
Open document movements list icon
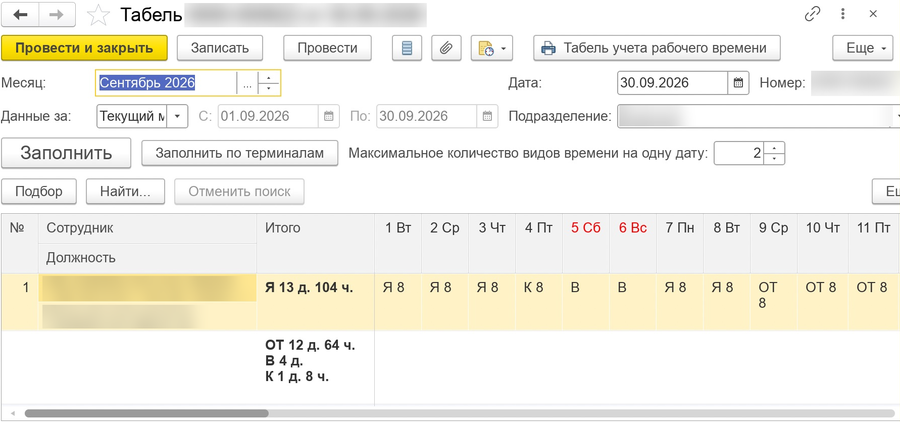(407, 48)
